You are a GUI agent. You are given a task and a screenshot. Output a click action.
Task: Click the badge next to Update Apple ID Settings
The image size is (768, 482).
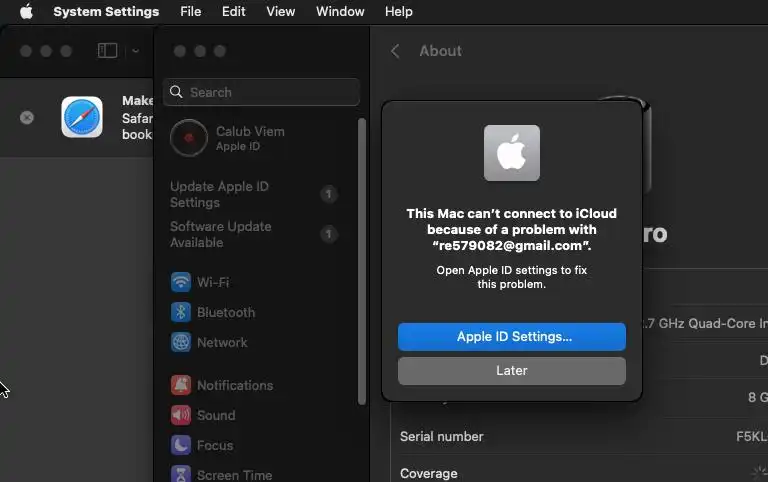(x=329, y=194)
